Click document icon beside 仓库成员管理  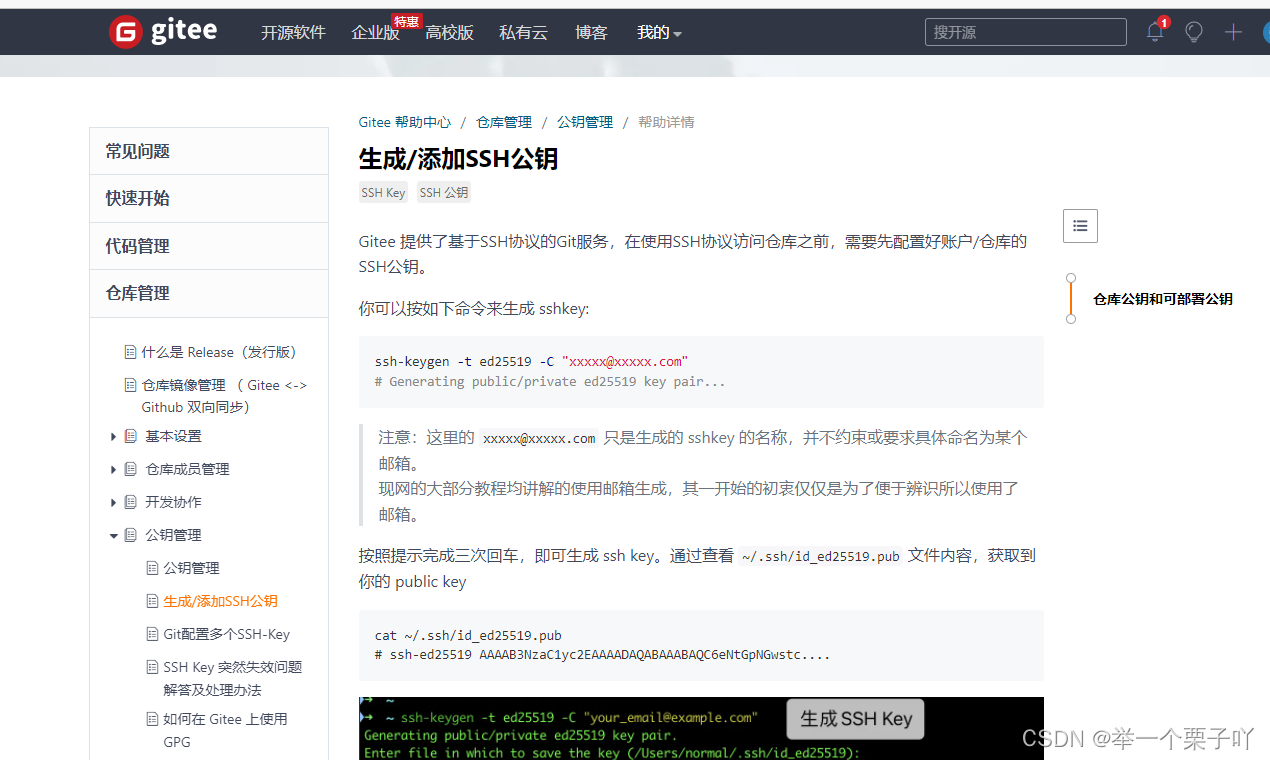[130, 469]
